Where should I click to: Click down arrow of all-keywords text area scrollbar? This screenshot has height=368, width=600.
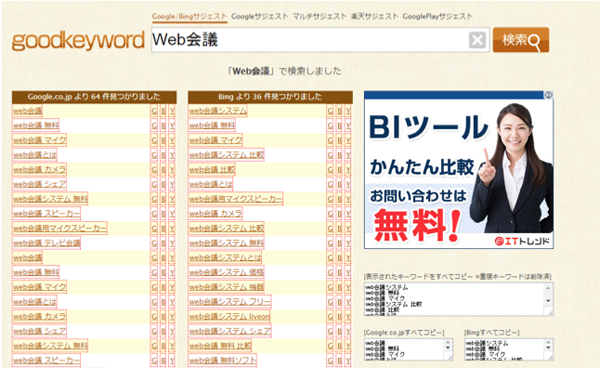coord(548,301)
